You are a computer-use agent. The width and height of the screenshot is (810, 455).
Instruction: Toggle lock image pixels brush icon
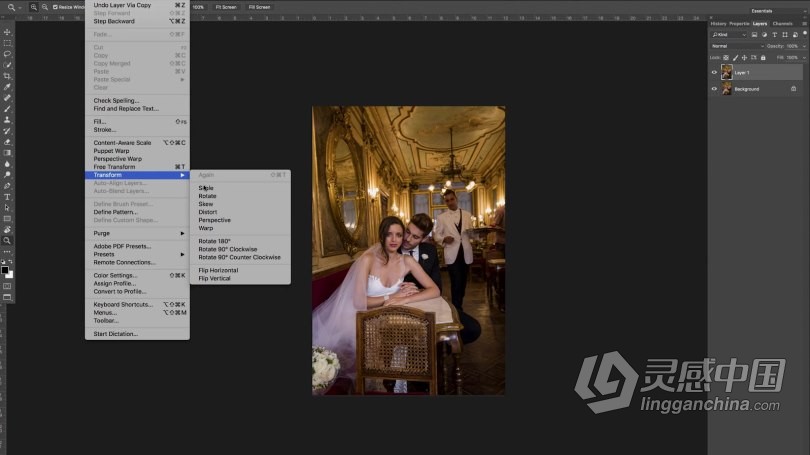pos(735,58)
